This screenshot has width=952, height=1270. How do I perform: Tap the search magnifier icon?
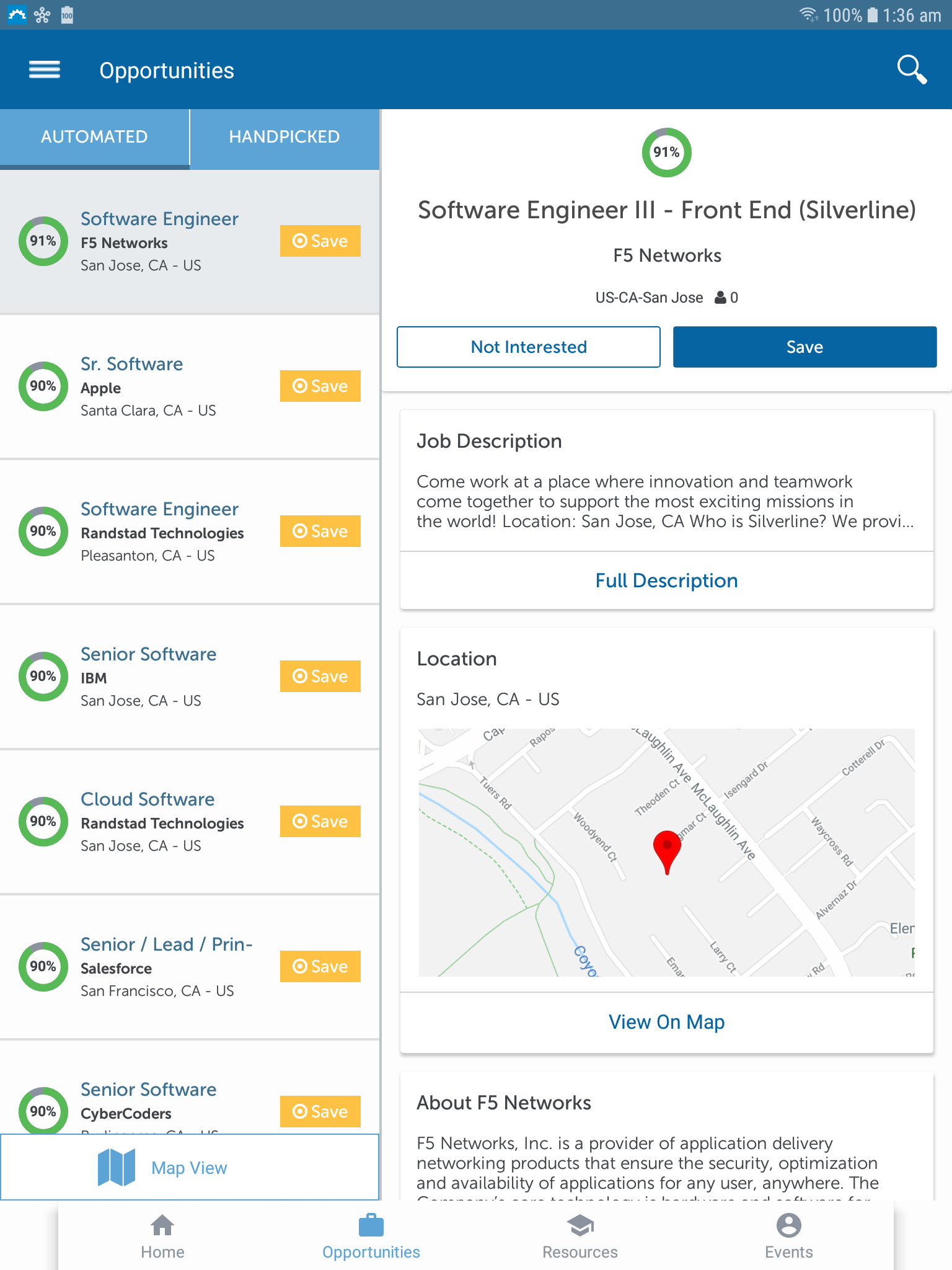coord(912,69)
